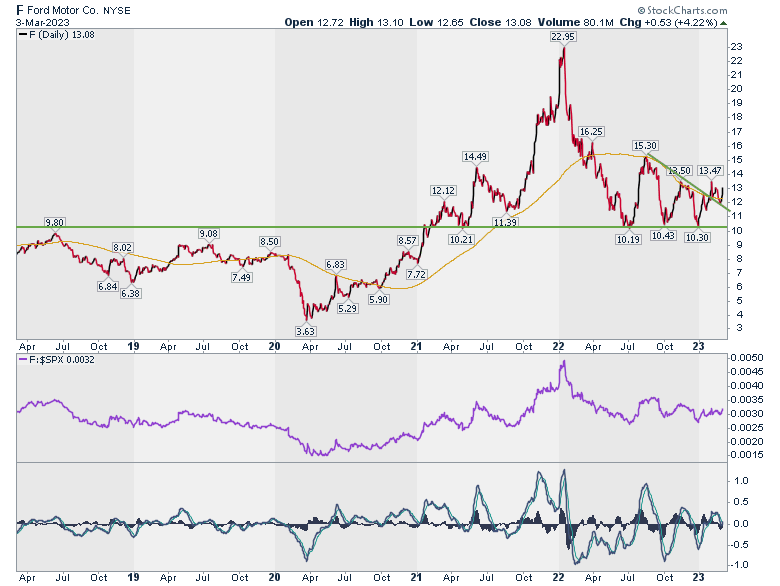The image size is (780, 586).
Task: Click the 17 value on the price axis
Action: click(x=736, y=132)
